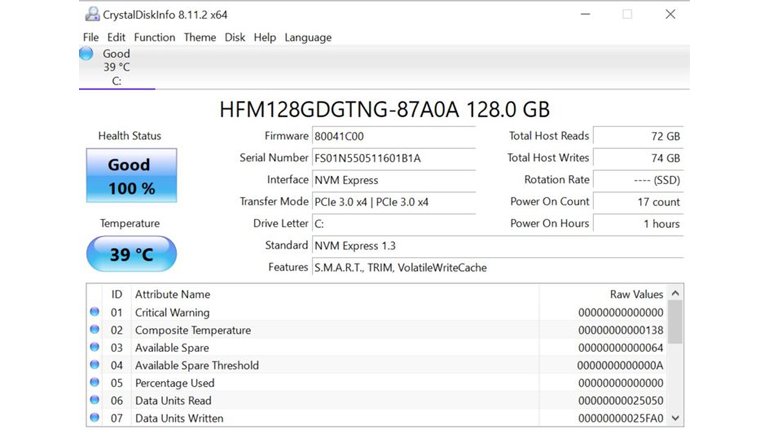Click the CrystalDiskInfo app icon in title bar
770x434 pixels.
(x=92, y=14)
